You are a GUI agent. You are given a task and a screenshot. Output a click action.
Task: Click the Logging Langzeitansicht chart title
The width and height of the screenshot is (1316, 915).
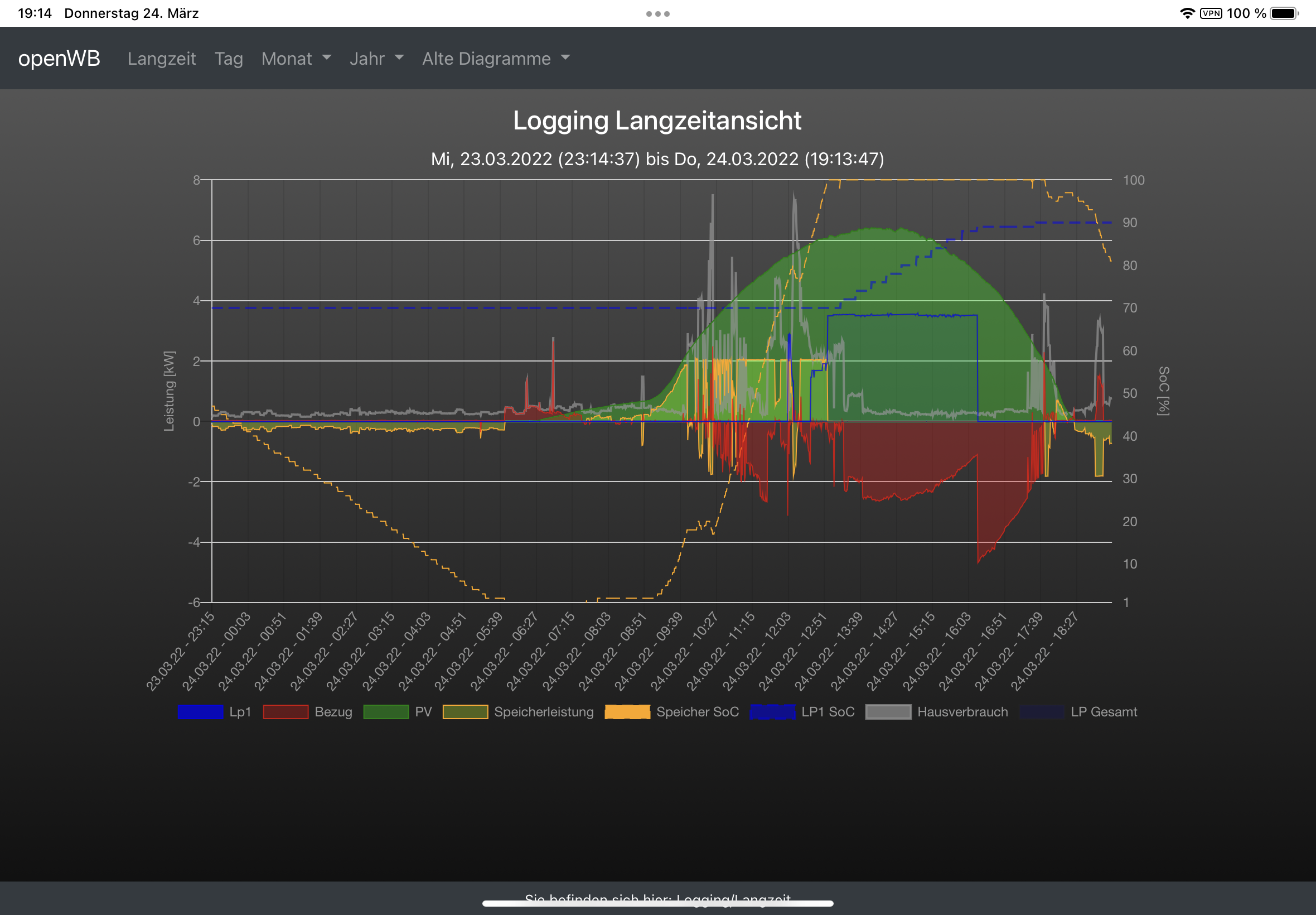[657, 121]
